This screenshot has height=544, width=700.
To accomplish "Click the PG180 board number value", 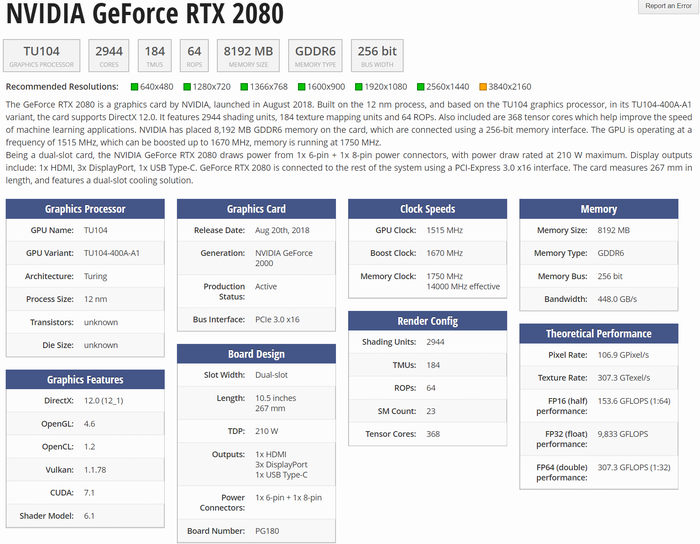I will click(266, 531).
